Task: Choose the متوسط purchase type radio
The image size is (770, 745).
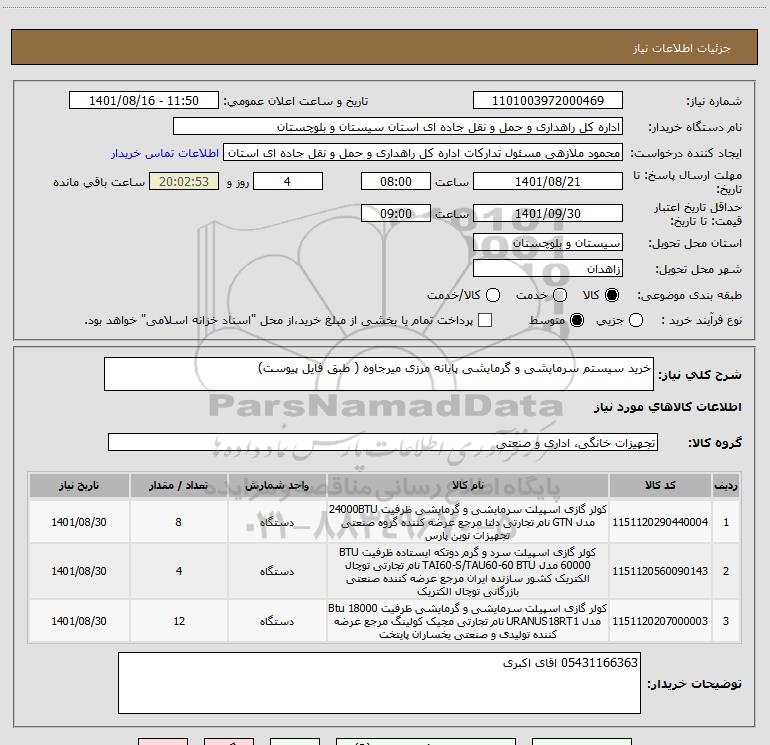Action: tap(577, 320)
